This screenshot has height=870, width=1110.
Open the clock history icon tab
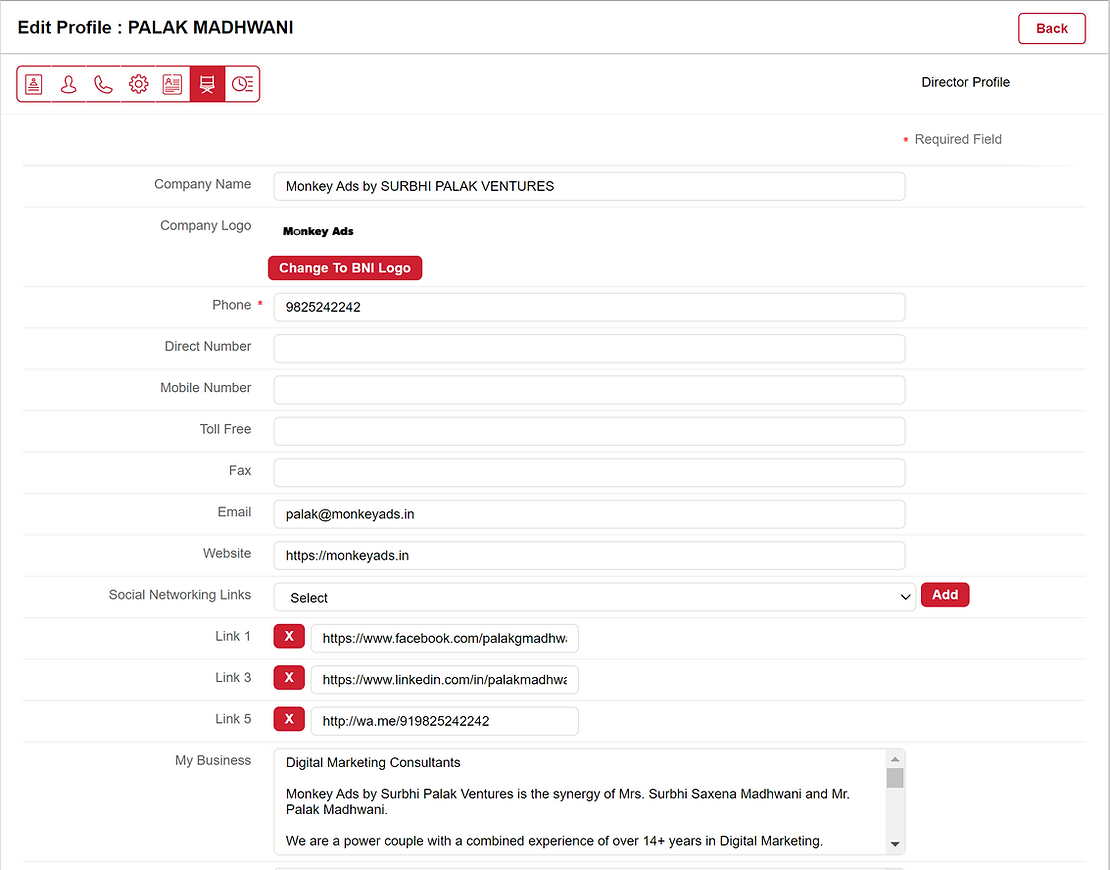click(x=242, y=85)
